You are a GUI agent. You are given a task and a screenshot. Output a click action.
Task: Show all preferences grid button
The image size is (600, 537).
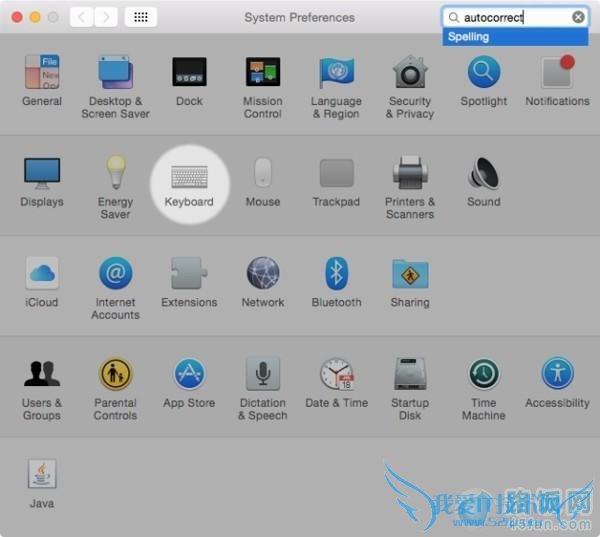pos(141,17)
